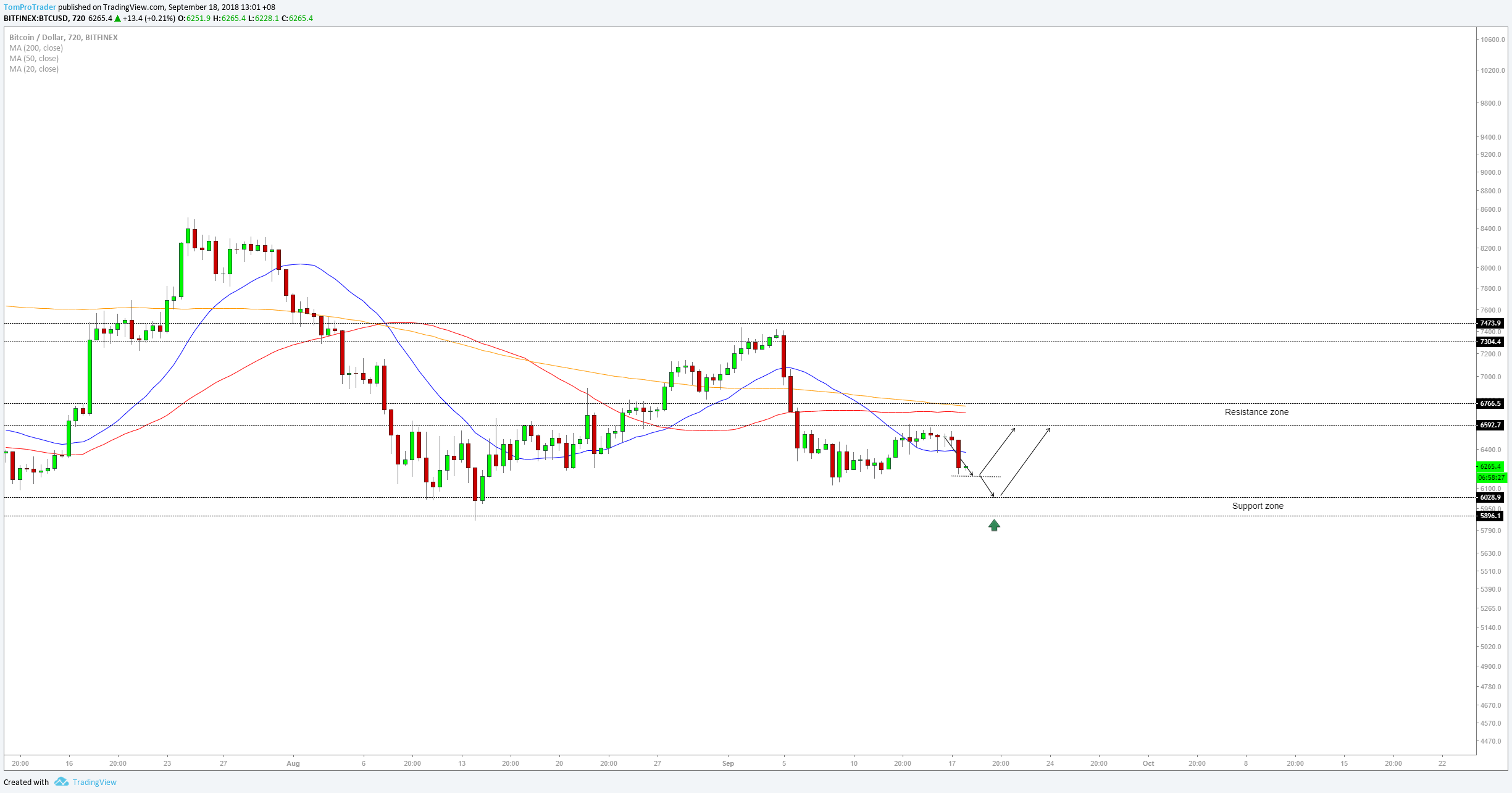Select the 'Support zone' text label
Viewport: 1512px width, 793px height.
click(1258, 506)
